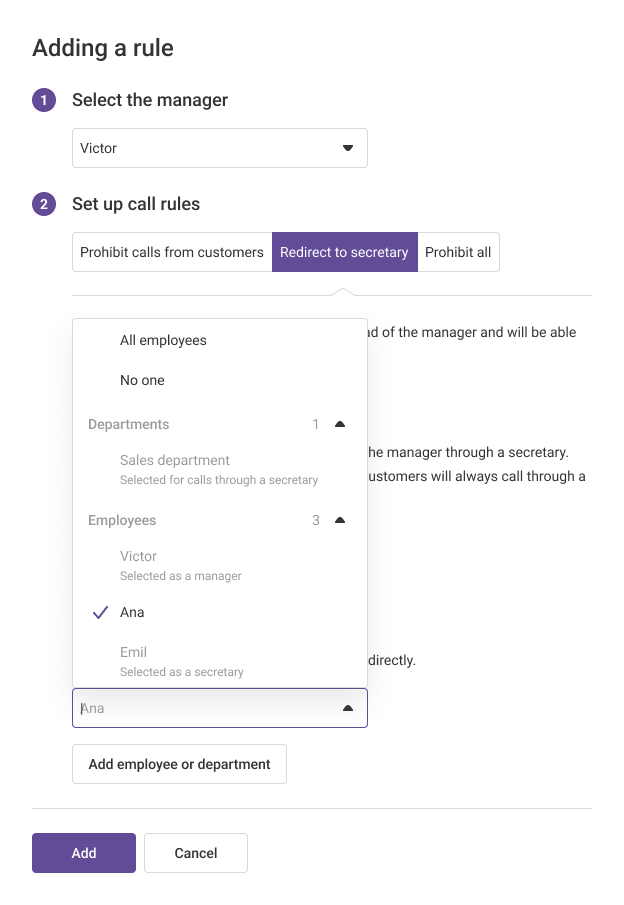Click the checkmark icon next to Ana
This screenshot has height=905, width=624.
click(x=100, y=613)
